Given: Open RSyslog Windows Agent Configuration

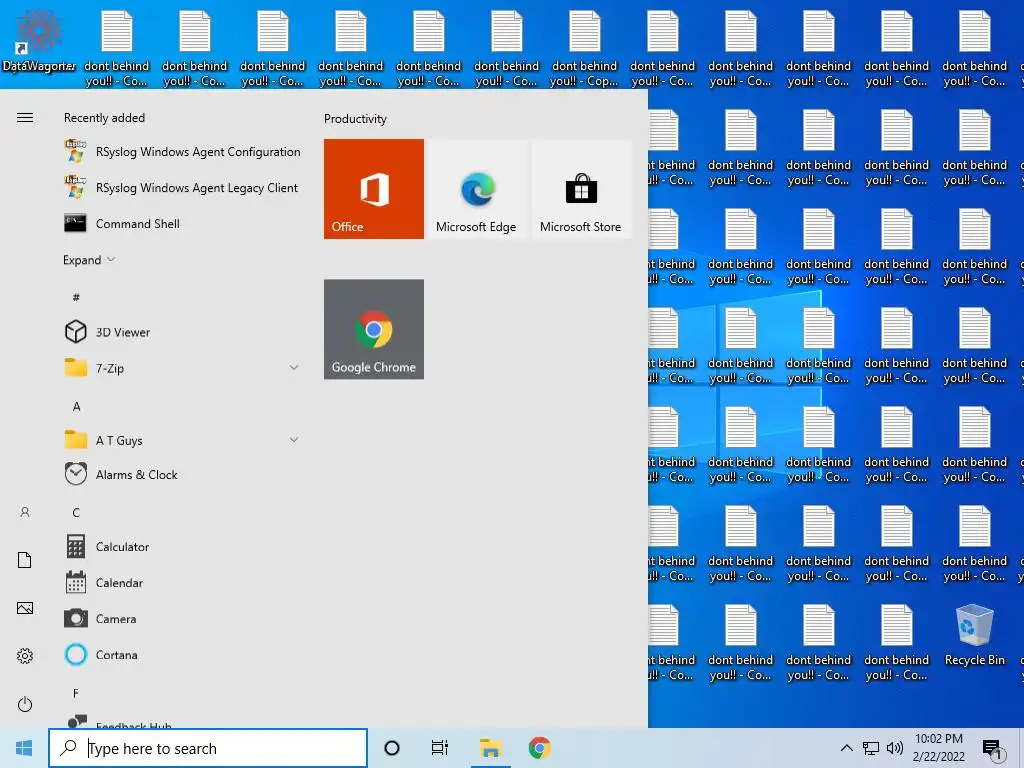Looking at the screenshot, I should 183,152.
